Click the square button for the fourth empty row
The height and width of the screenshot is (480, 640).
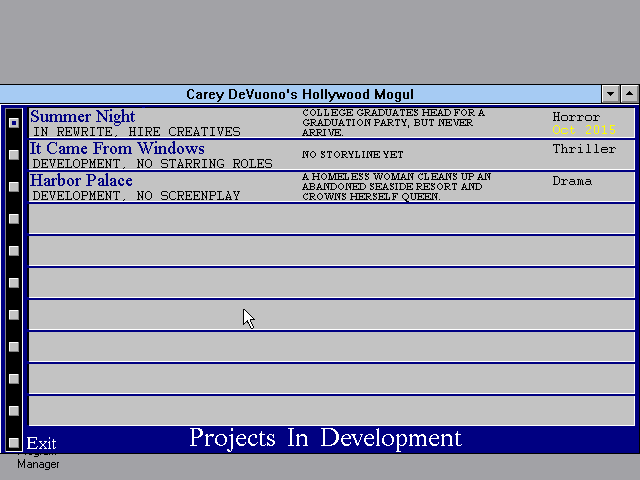pos(14,315)
